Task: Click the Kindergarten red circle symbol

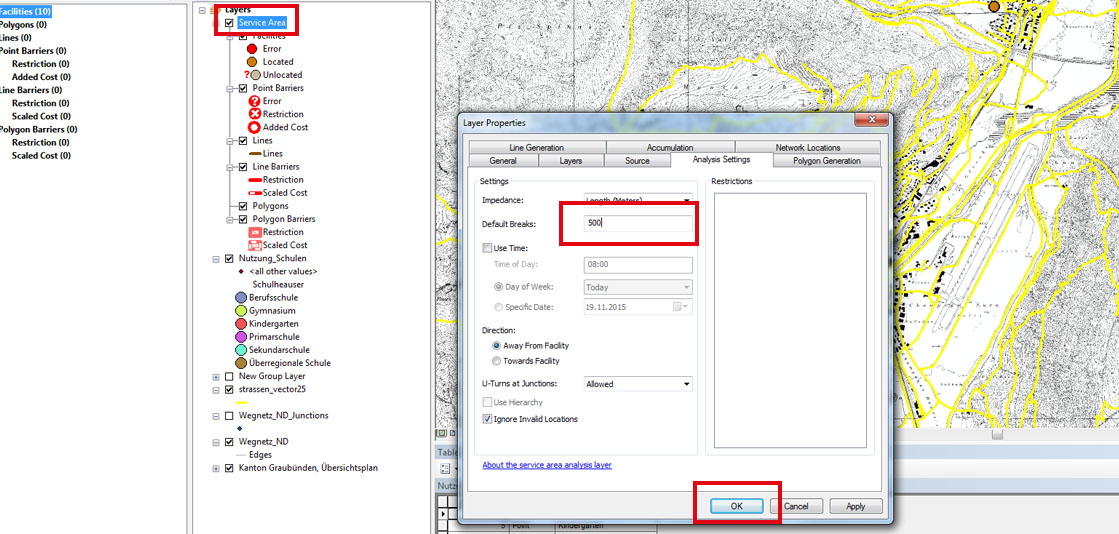Action: (241, 324)
